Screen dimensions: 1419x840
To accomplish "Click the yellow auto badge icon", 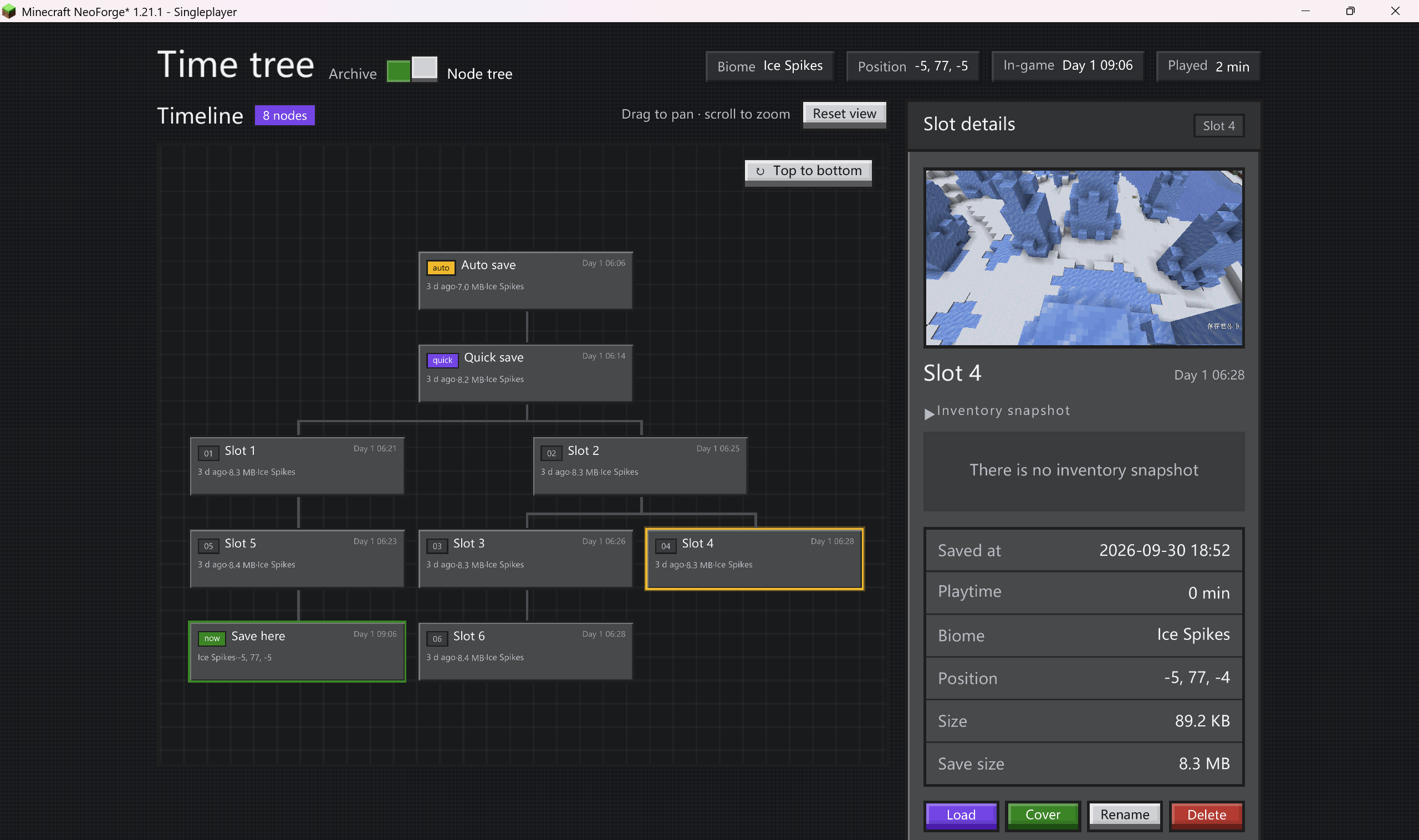I will pos(441,268).
